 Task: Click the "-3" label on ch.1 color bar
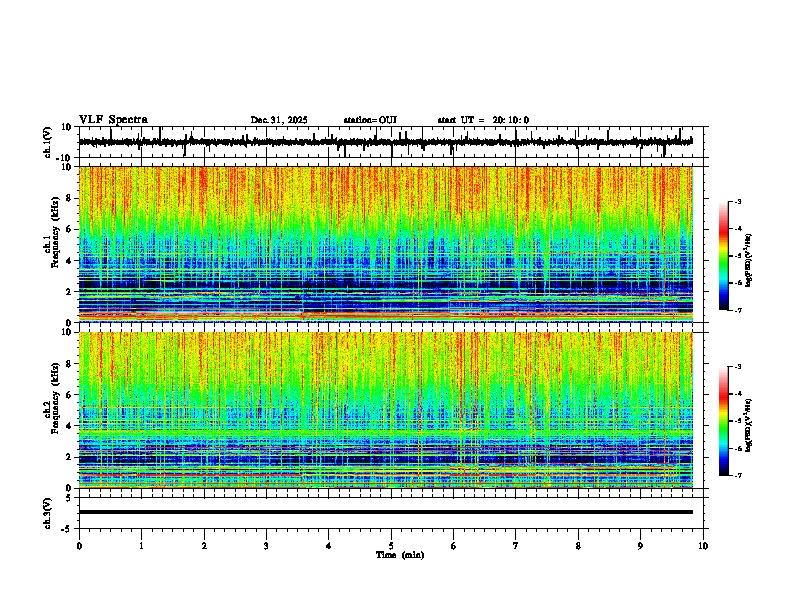[x=737, y=201]
